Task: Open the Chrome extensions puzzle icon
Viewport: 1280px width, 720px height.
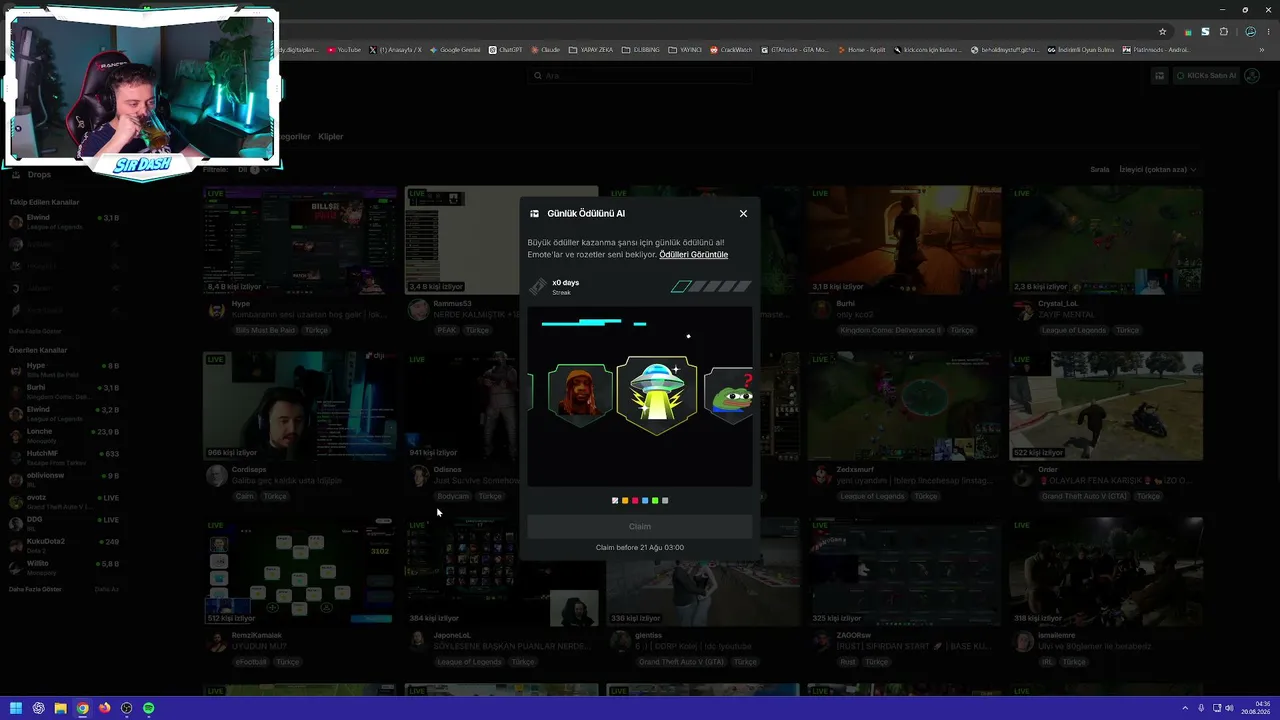Action: pos(1223,31)
